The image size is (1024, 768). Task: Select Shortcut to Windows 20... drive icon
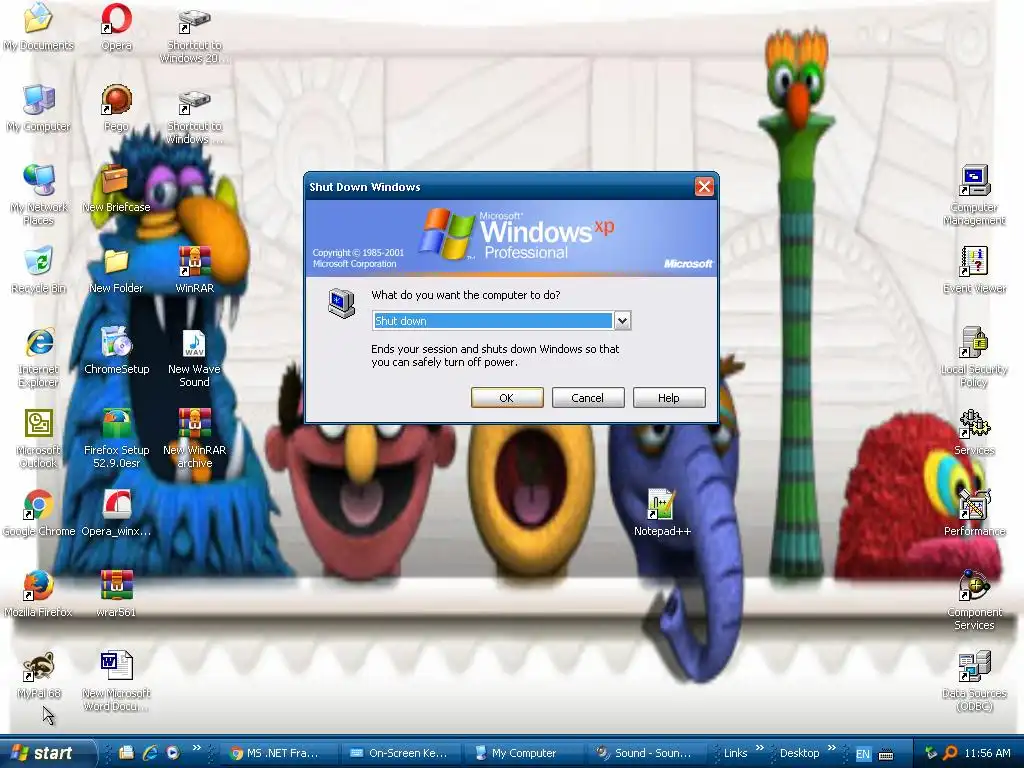[195, 34]
